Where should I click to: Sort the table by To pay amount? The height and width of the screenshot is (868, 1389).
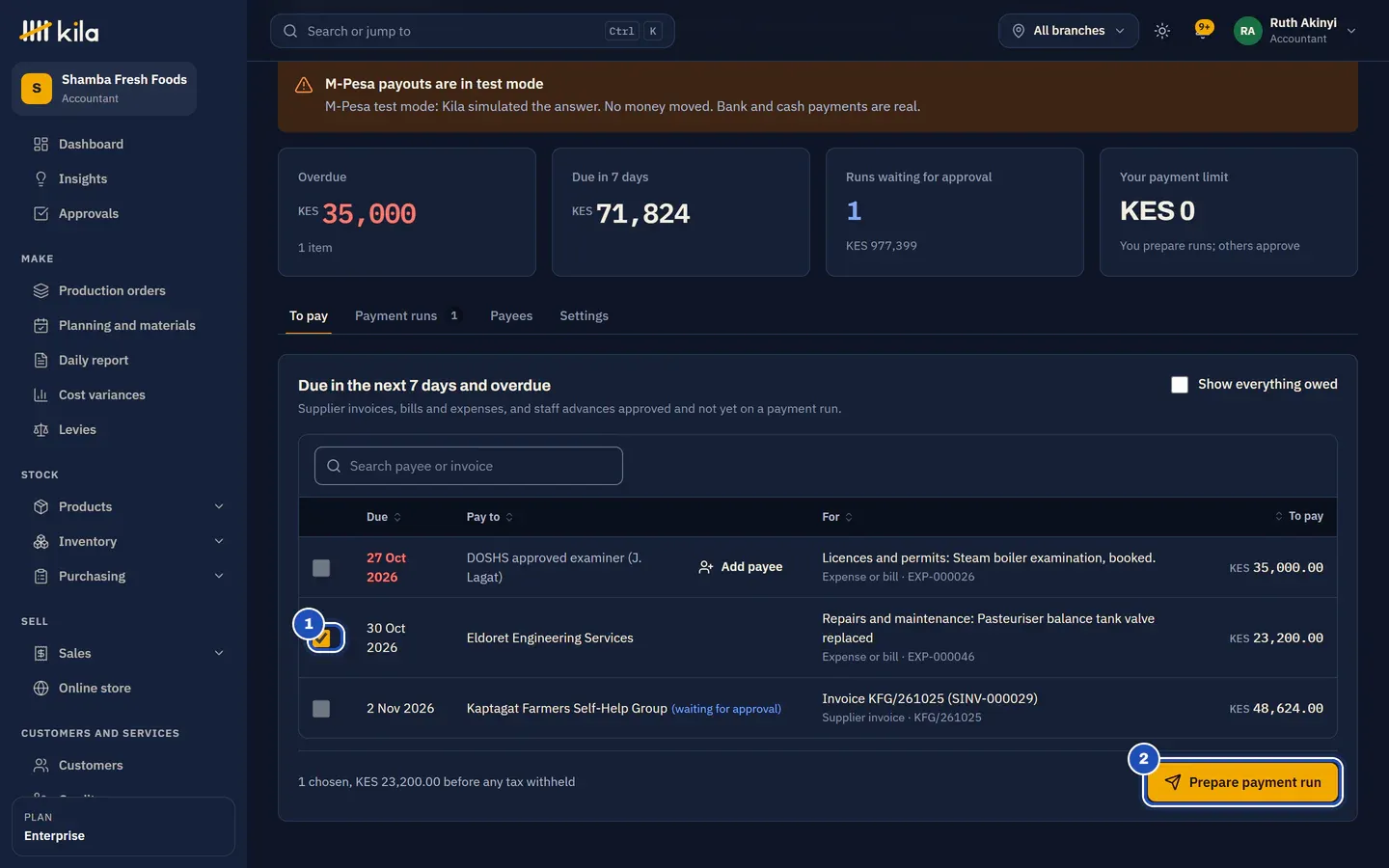(x=1298, y=517)
